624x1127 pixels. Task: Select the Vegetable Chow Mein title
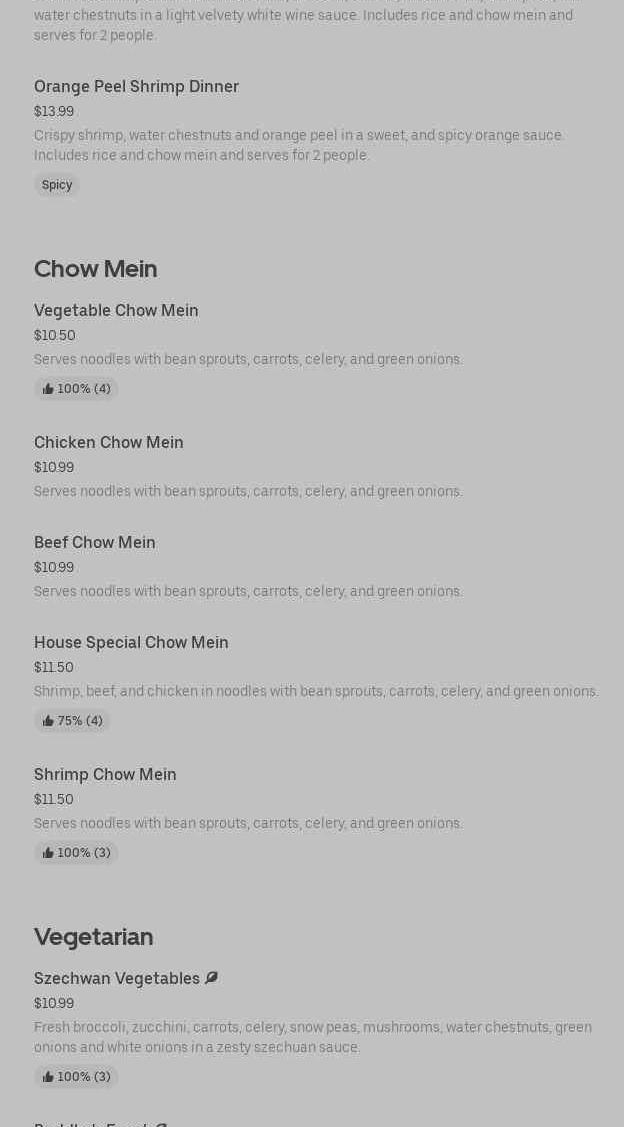tap(116, 311)
